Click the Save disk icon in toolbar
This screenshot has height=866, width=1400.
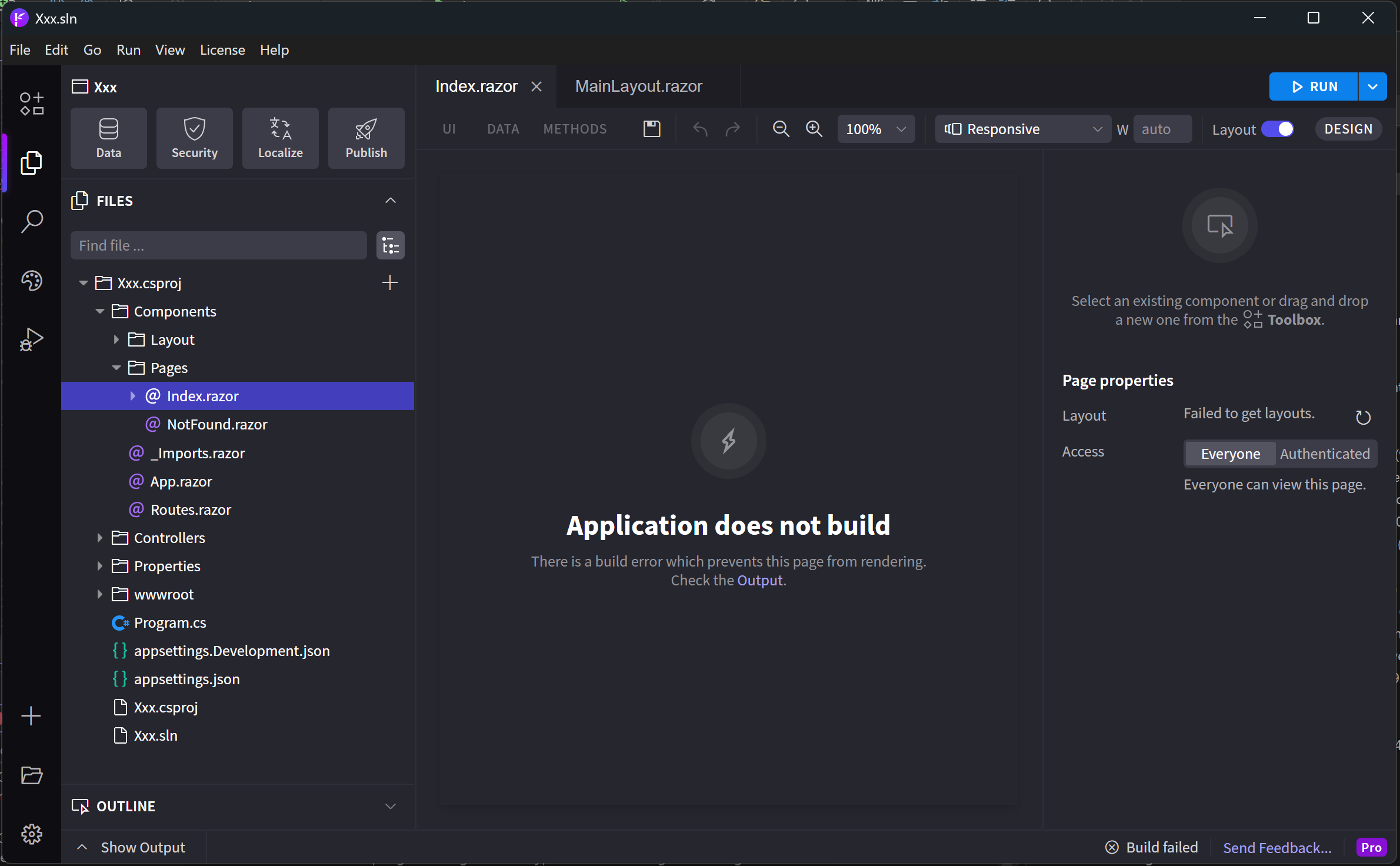[x=652, y=129]
